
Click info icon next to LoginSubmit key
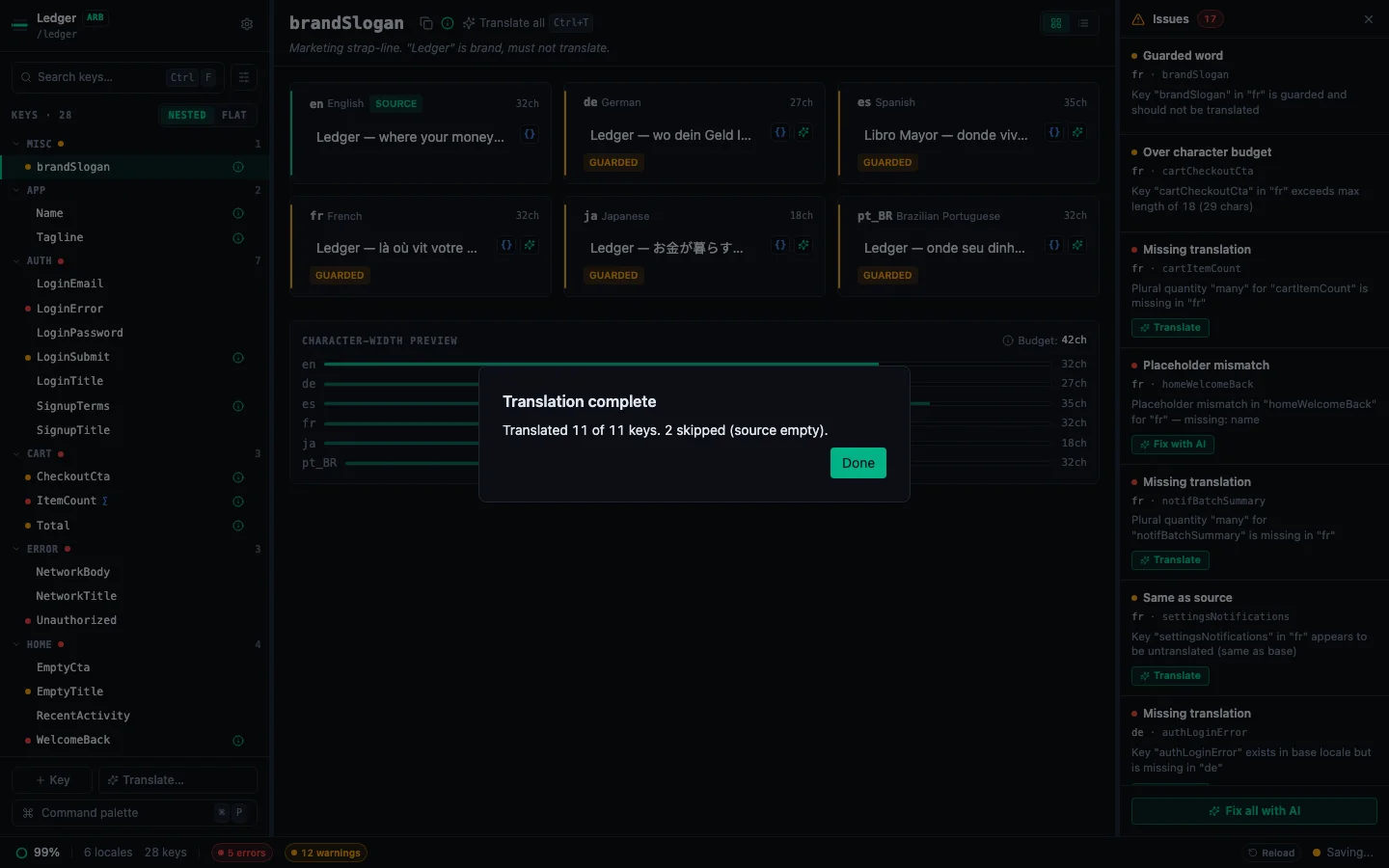click(x=238, y=358)
